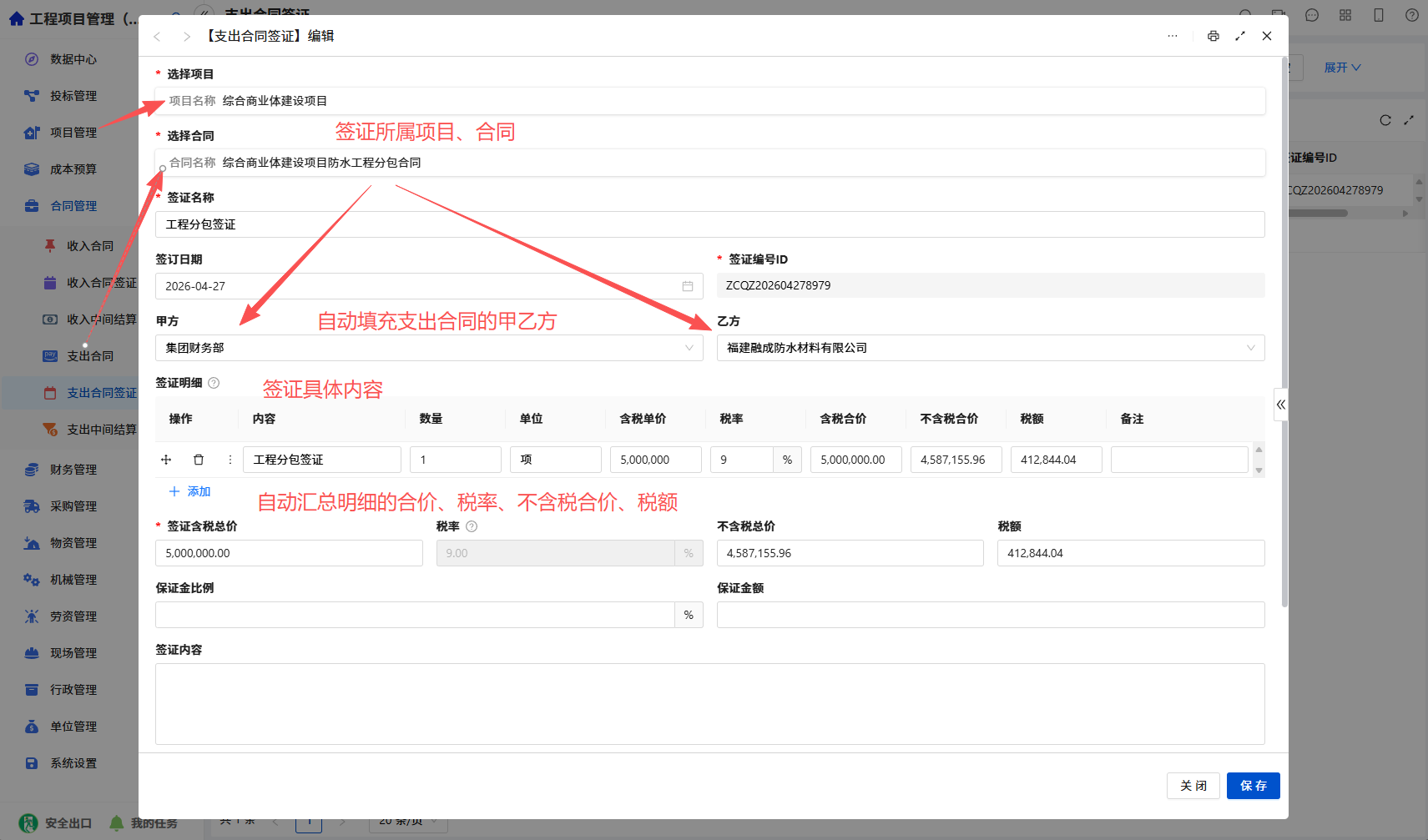Image resolution: width=1428 pixels, height=840 pixels.
Task: Open 项目管理 sidebar menu
Action: [x=73, y=133]
